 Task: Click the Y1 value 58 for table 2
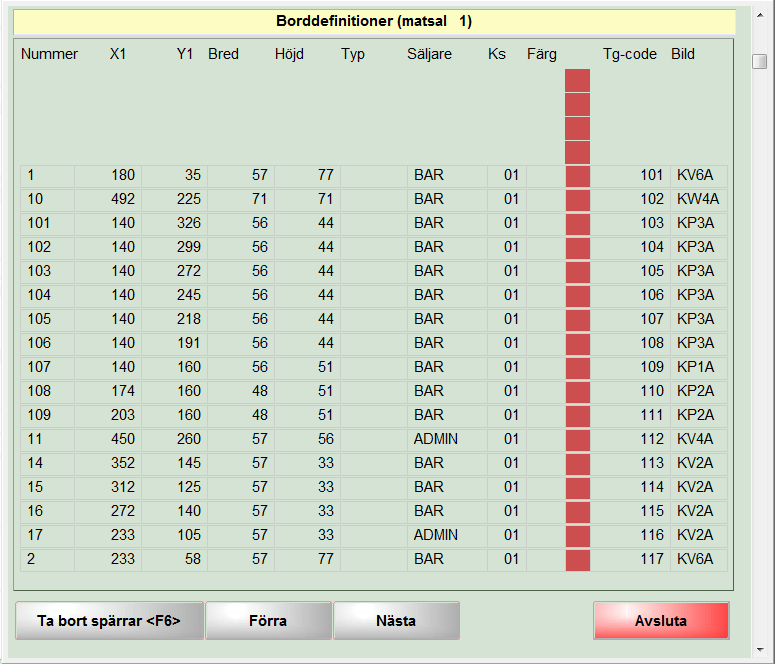point(175,559)
